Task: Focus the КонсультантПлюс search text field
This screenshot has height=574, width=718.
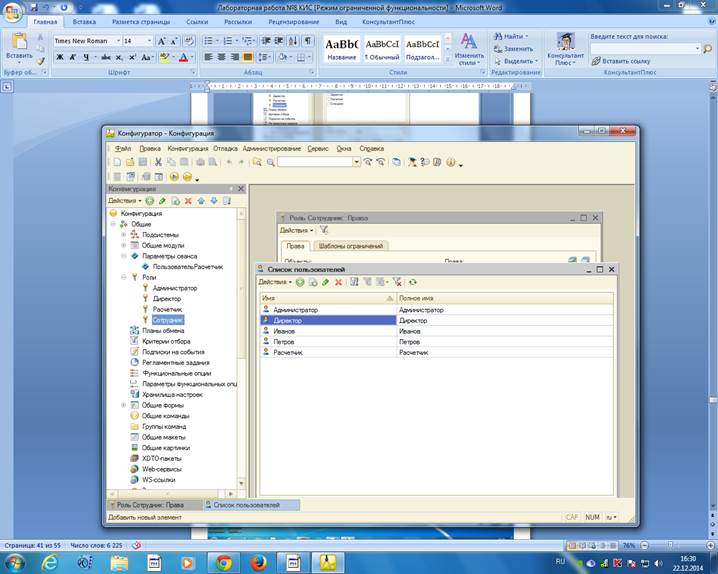Action: pyautogui.click(x=642, y=49)
